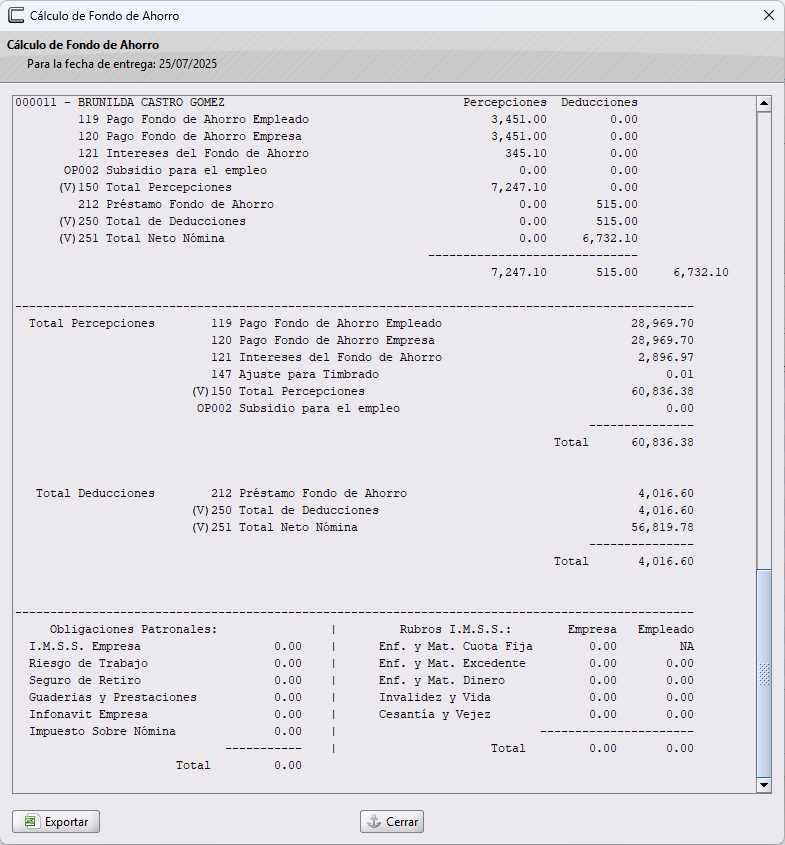Click the employee's '120 Pago Fondo de Ahorro Empresa' row
Viewport: 785px width, 845px height.
tap(358, 136)
